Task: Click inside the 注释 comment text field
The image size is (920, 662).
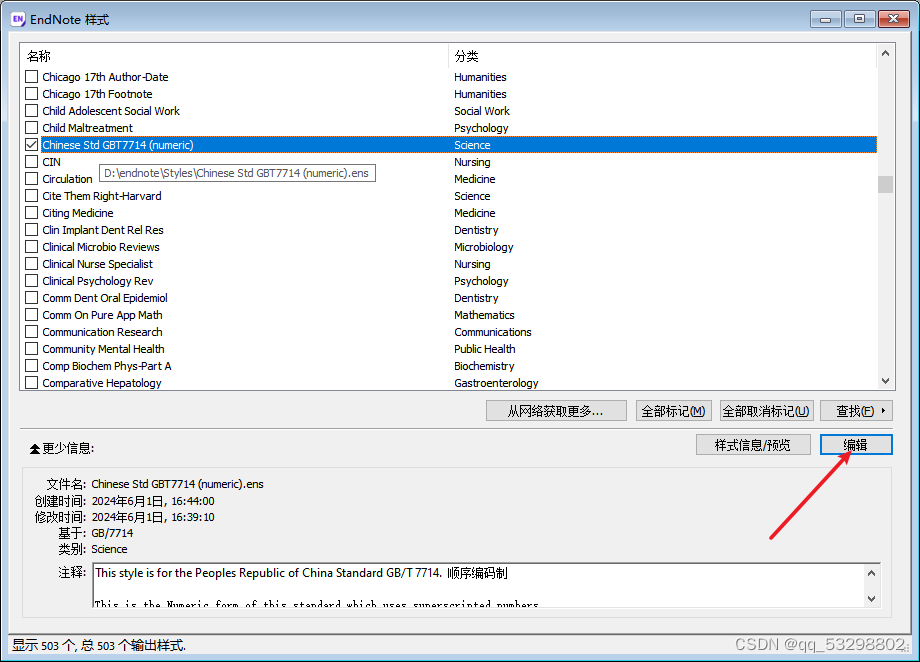Action: coord(479,585)
